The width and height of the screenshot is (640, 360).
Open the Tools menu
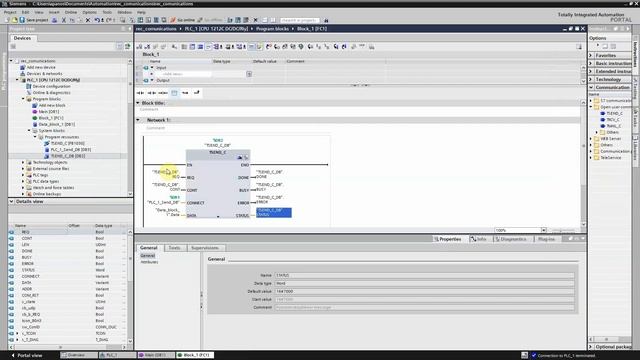107,12
